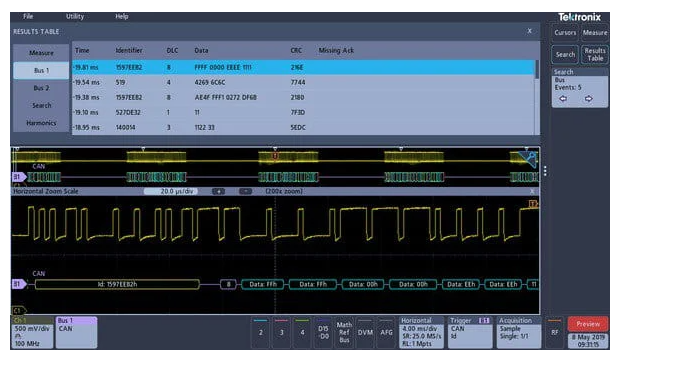
Task: Turn on channel 2 button
Action: [261, 332]
